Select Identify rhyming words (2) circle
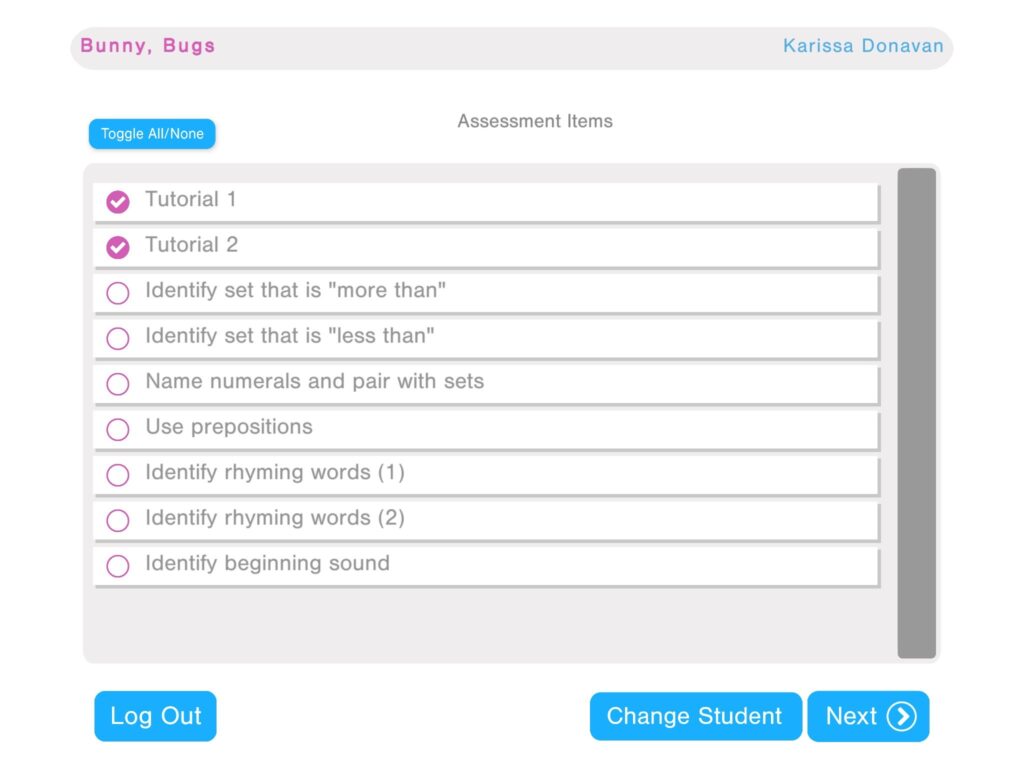This screenshot has width=1024, height=768. coord(118,520)
